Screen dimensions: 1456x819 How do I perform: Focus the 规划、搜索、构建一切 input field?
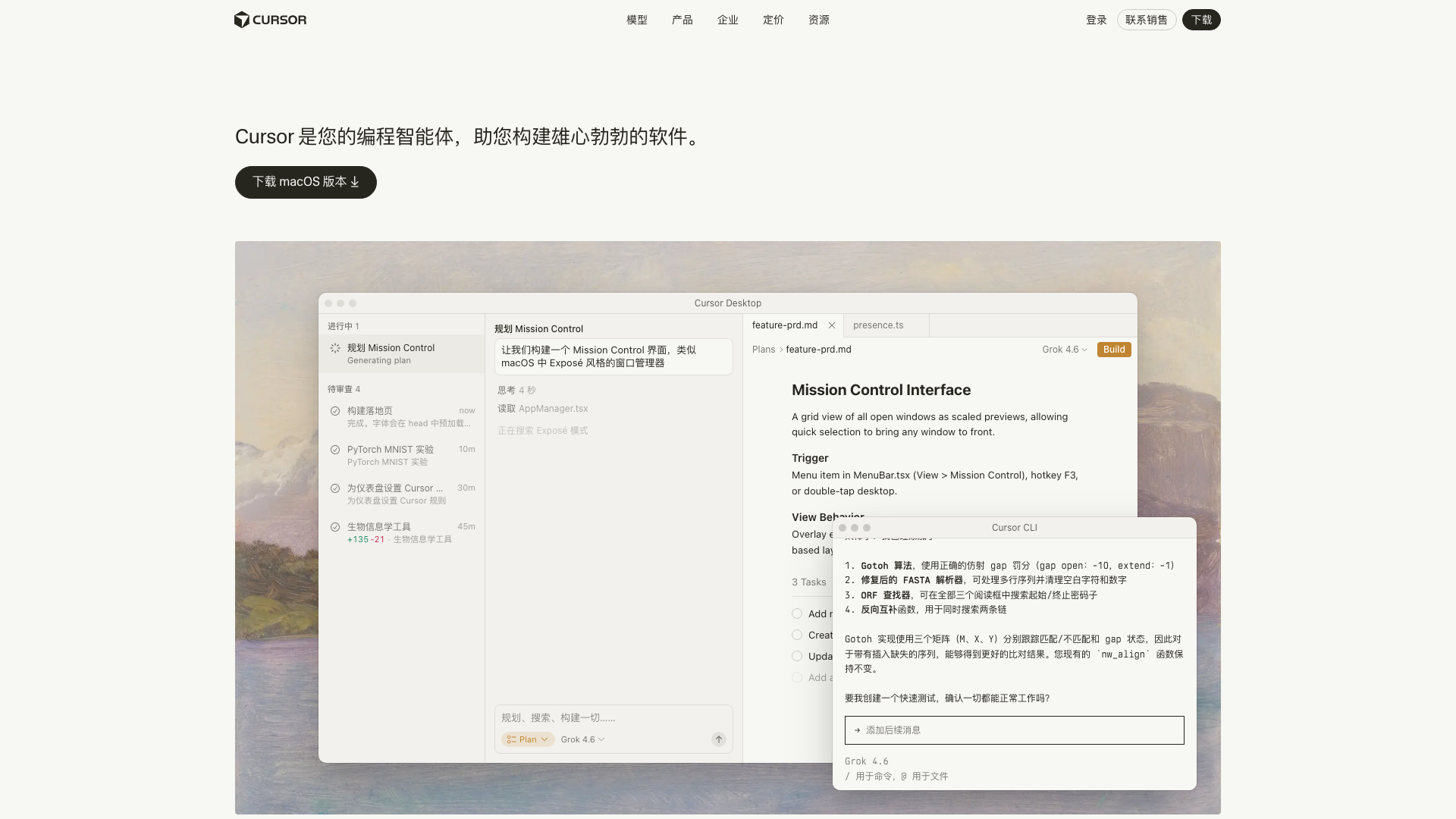[x=613, y=718]
